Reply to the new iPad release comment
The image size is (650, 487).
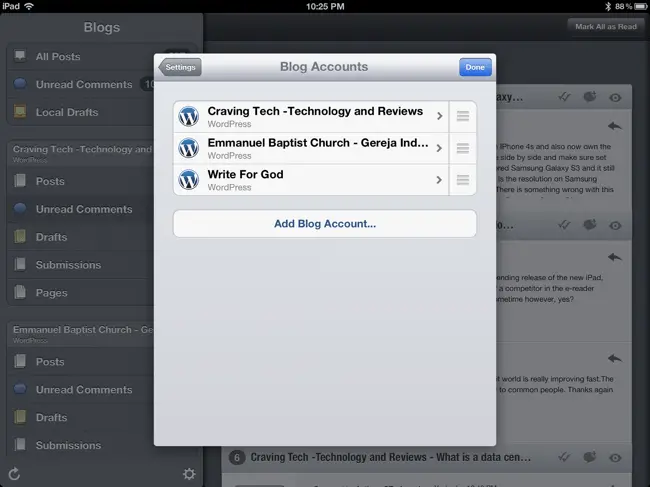[x=615, y=257]
